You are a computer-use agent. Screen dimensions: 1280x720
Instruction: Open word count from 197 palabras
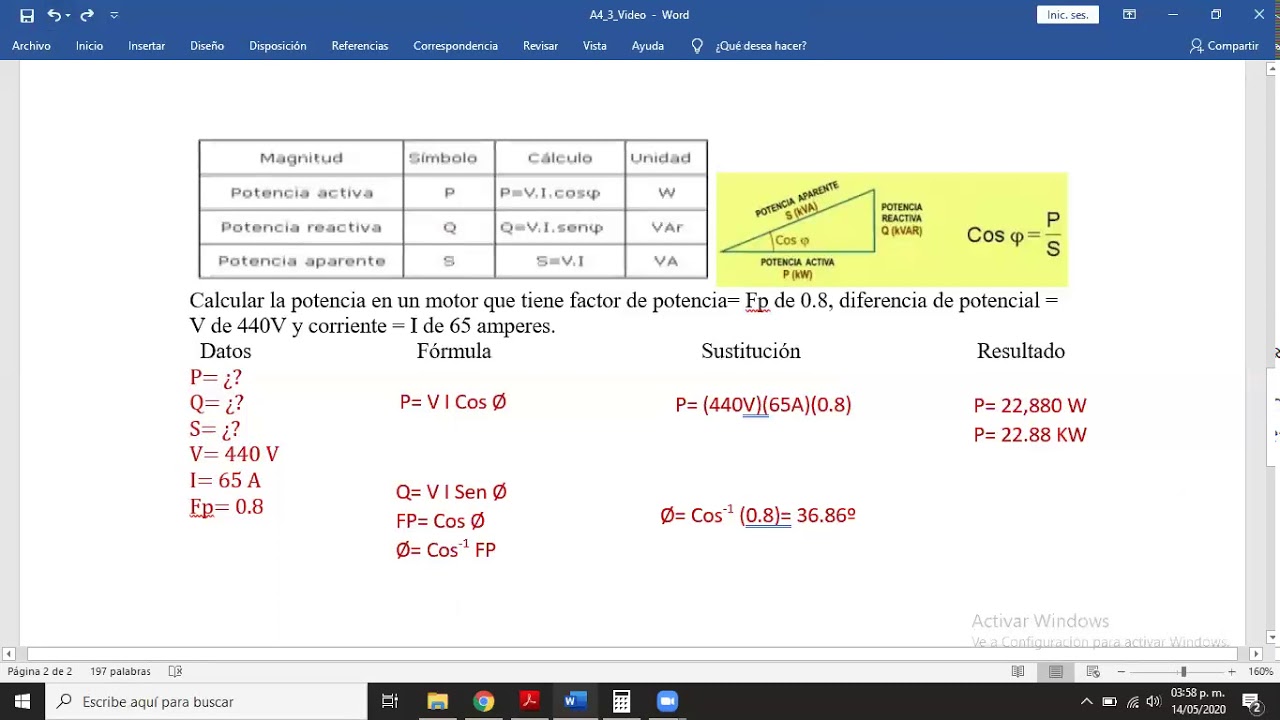coord(120,672)
